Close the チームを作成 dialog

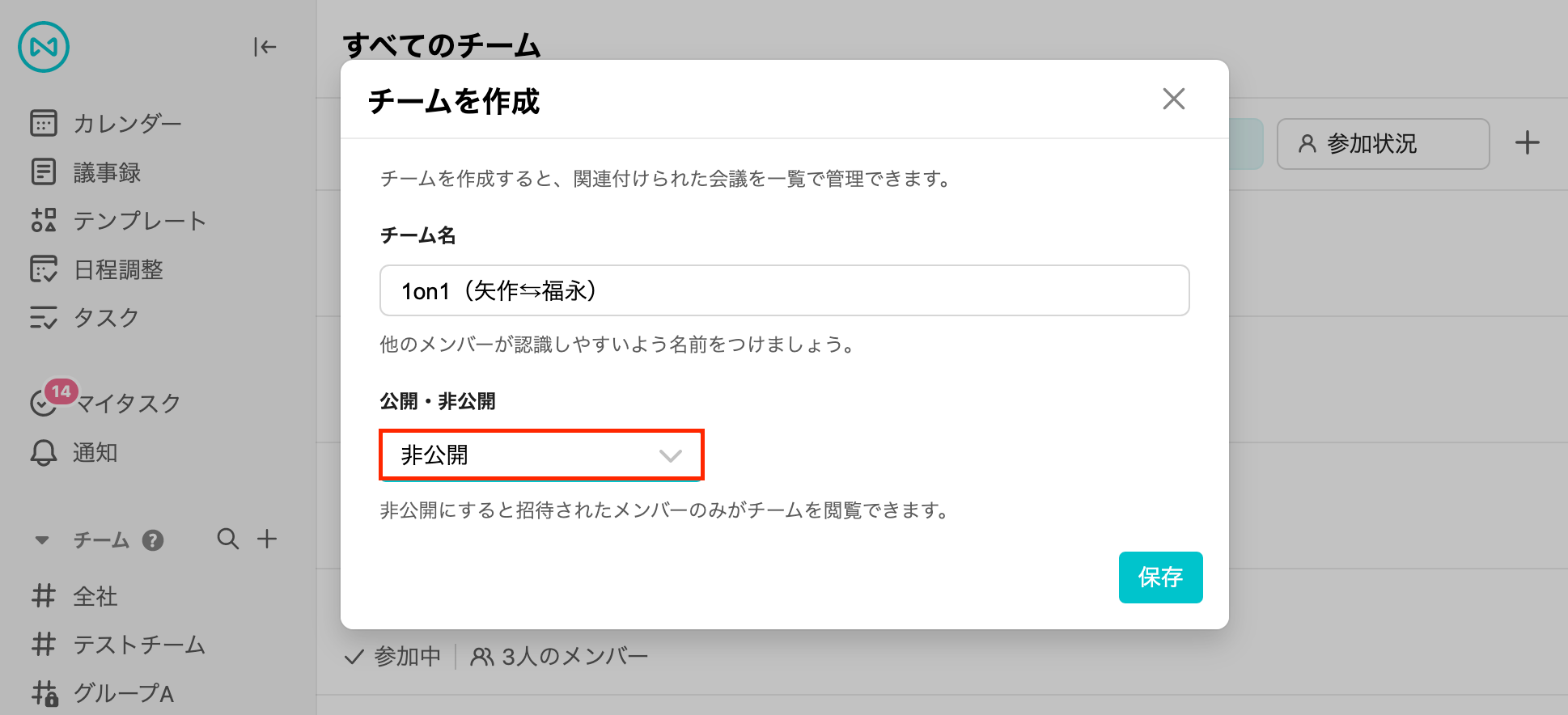(1174, 99)
